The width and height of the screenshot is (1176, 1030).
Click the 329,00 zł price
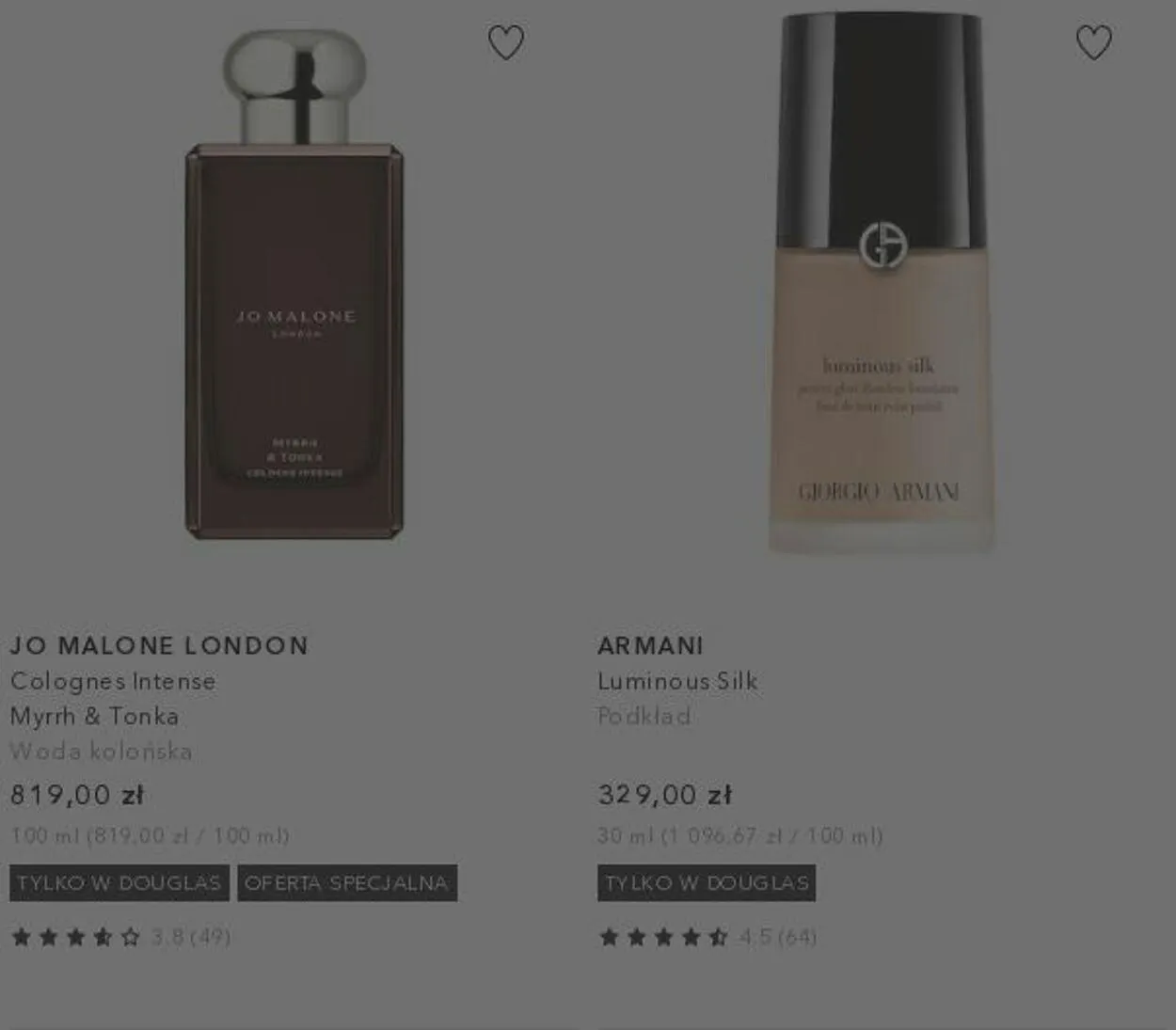[664, 795]
